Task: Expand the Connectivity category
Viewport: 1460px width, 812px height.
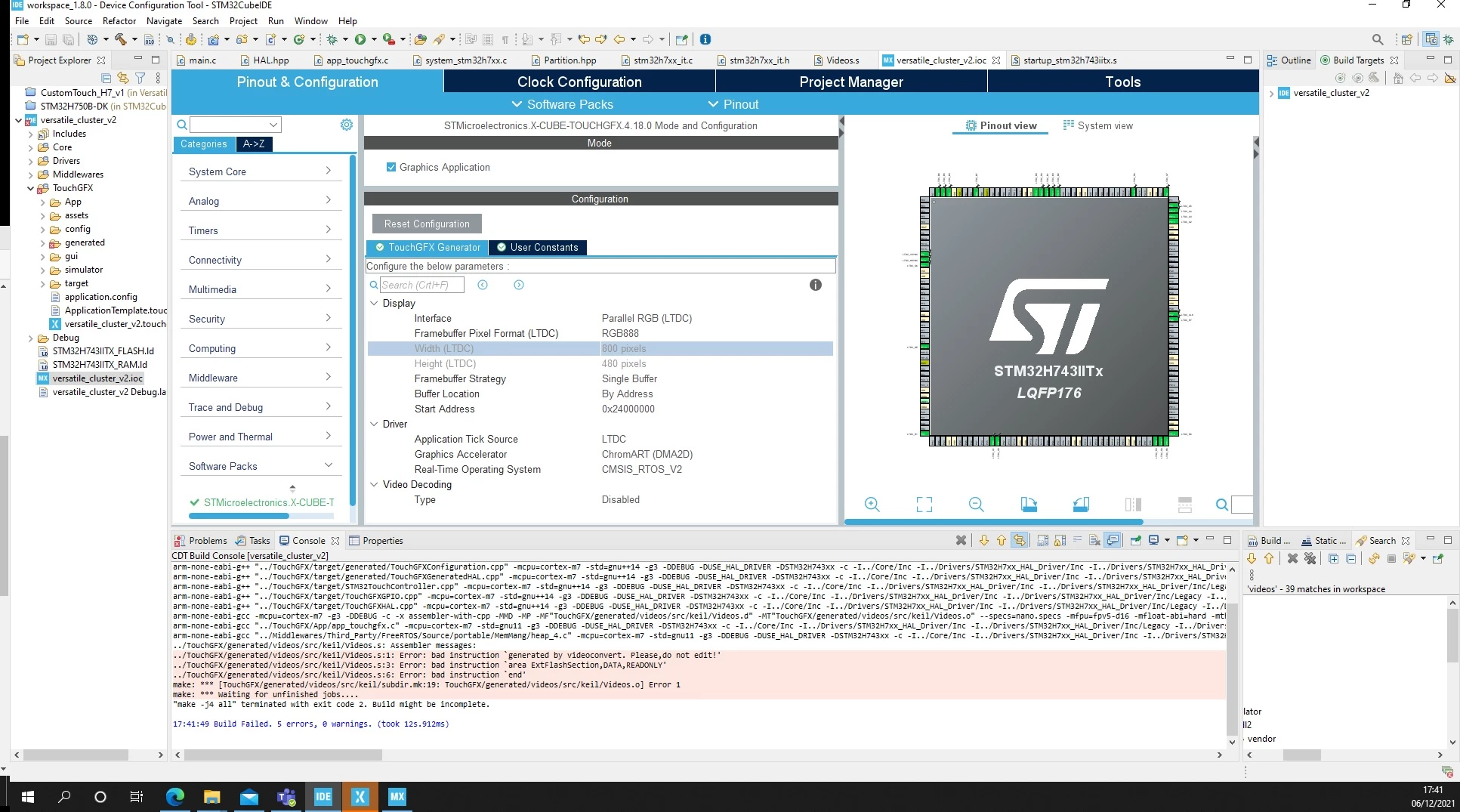Action: pos(260,260)
